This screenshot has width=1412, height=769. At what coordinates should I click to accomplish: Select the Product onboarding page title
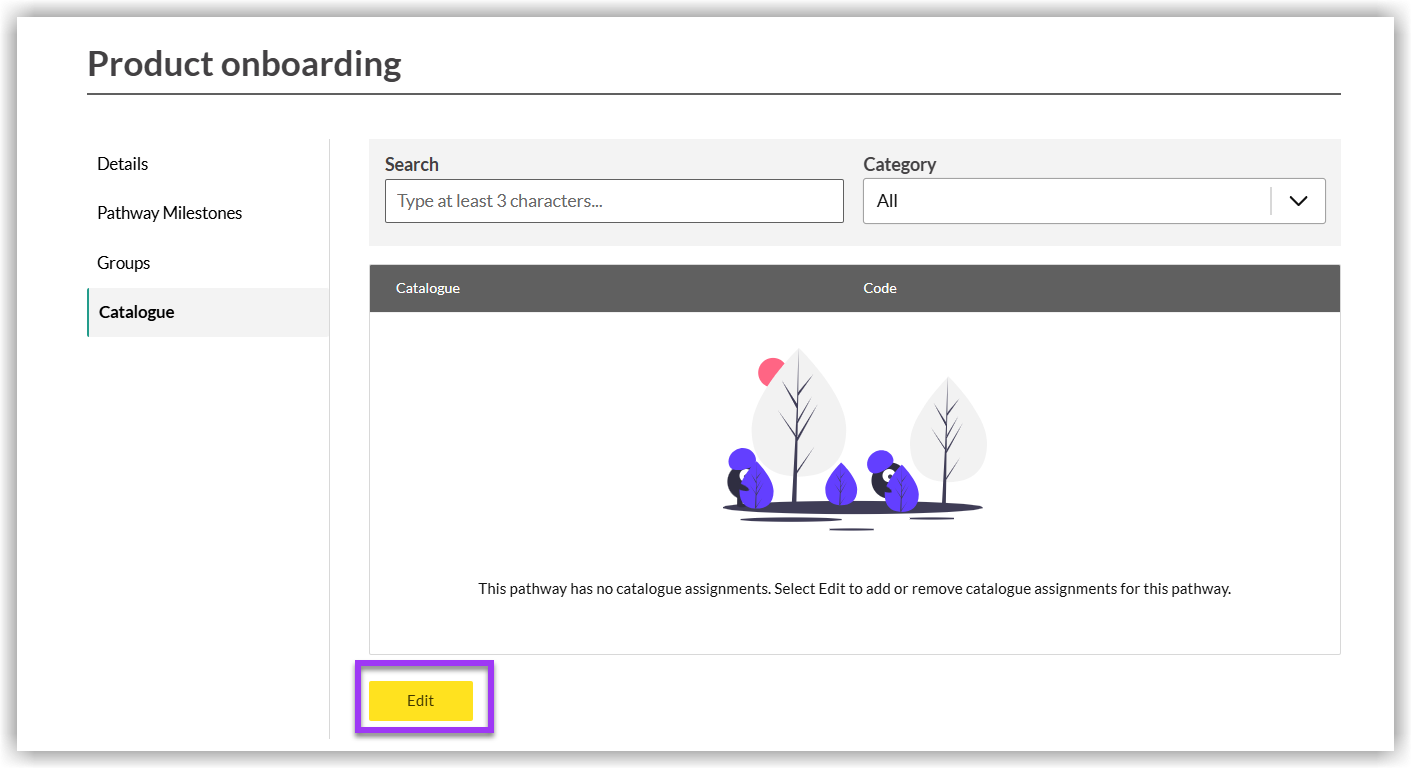pos(244,63)
